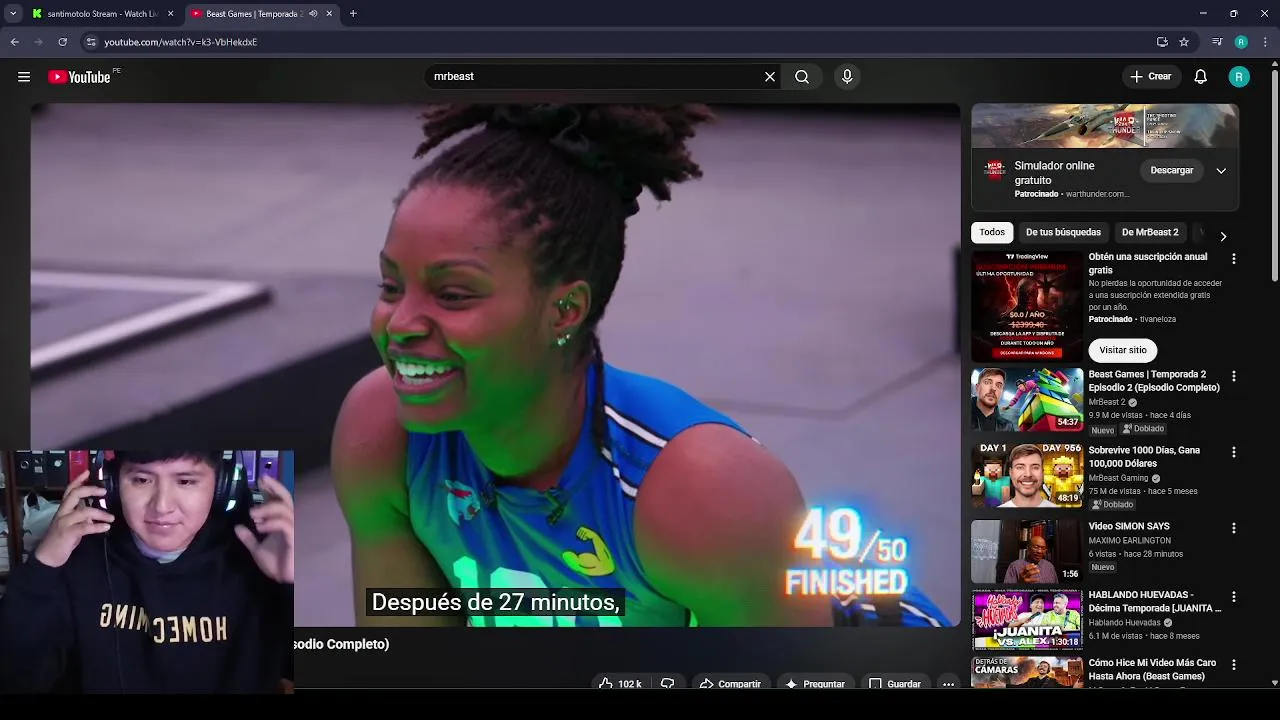Screen dimensions: 1280x720
Task: Close the santimotolo Stream tab
Action: (x=171, y=14)
